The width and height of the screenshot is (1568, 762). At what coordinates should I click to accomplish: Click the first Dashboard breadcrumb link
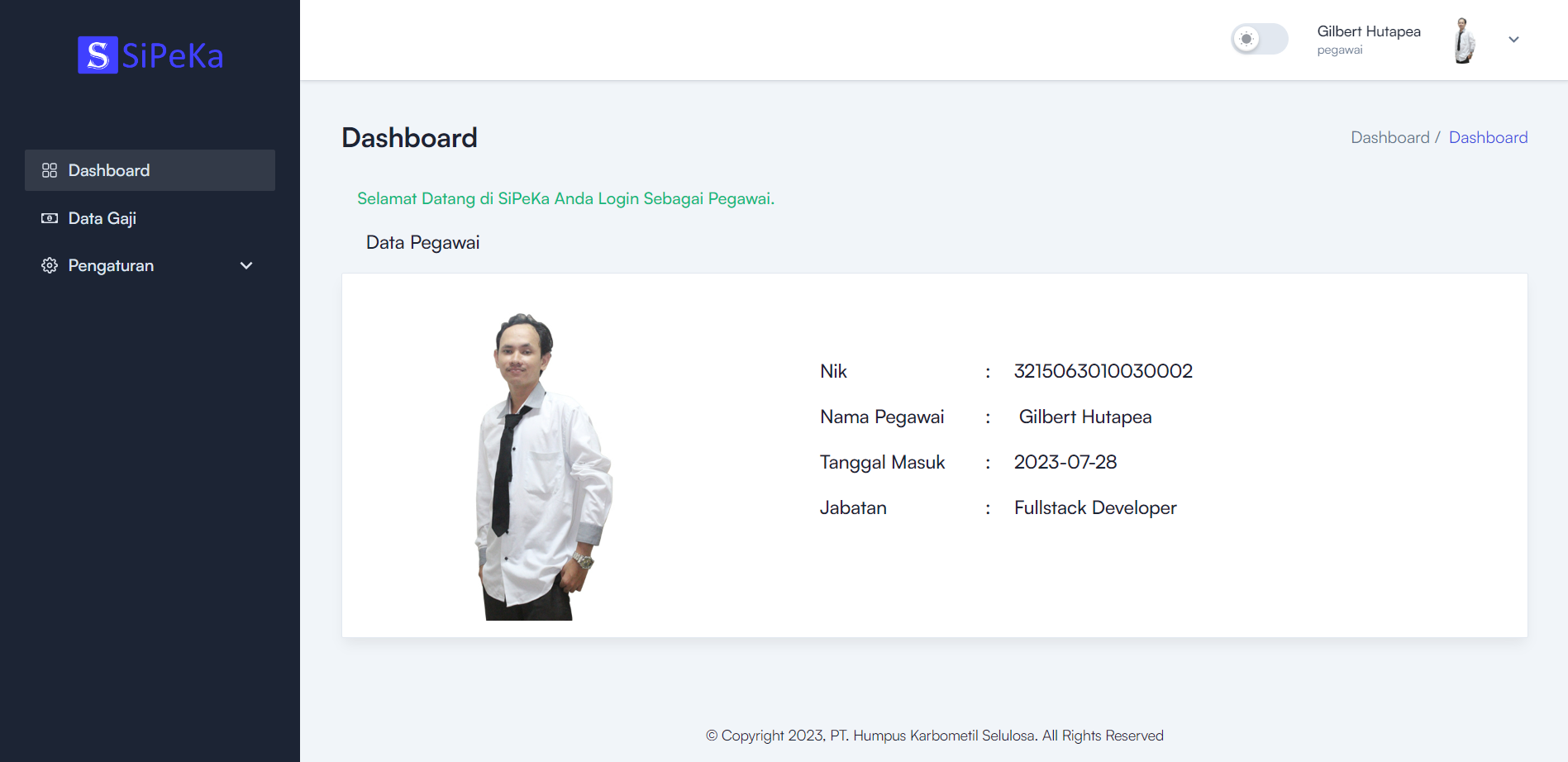1390,137
